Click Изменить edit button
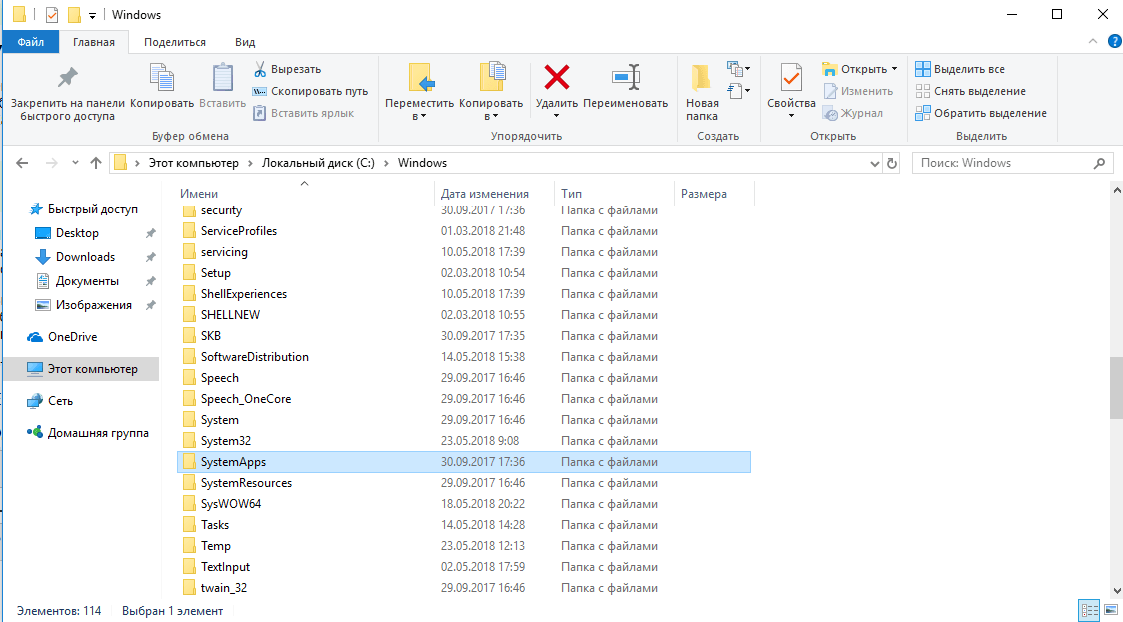The width and height of the screenshot is (1123, 622). (858, 91)
